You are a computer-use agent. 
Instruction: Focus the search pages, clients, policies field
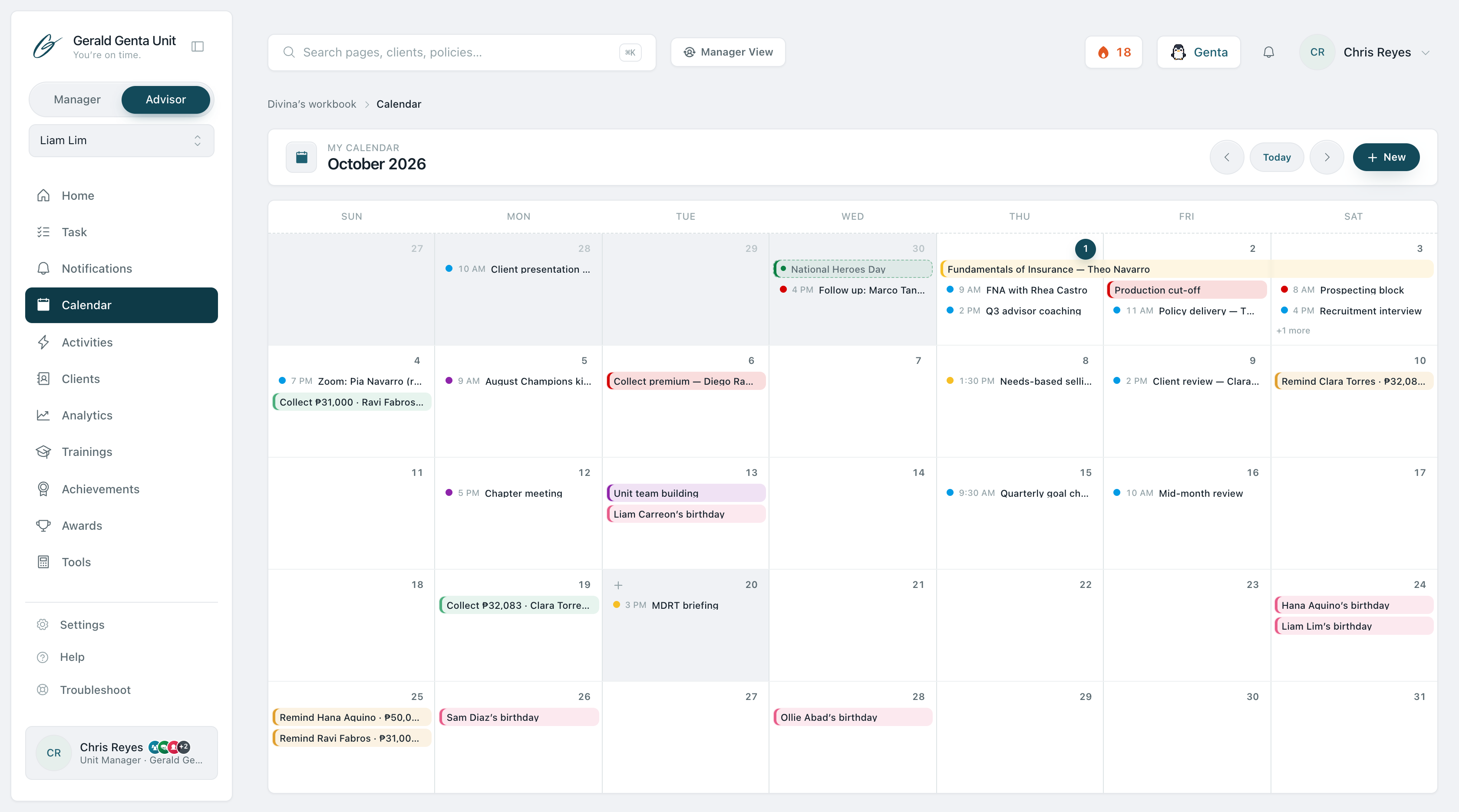[462, 52]
